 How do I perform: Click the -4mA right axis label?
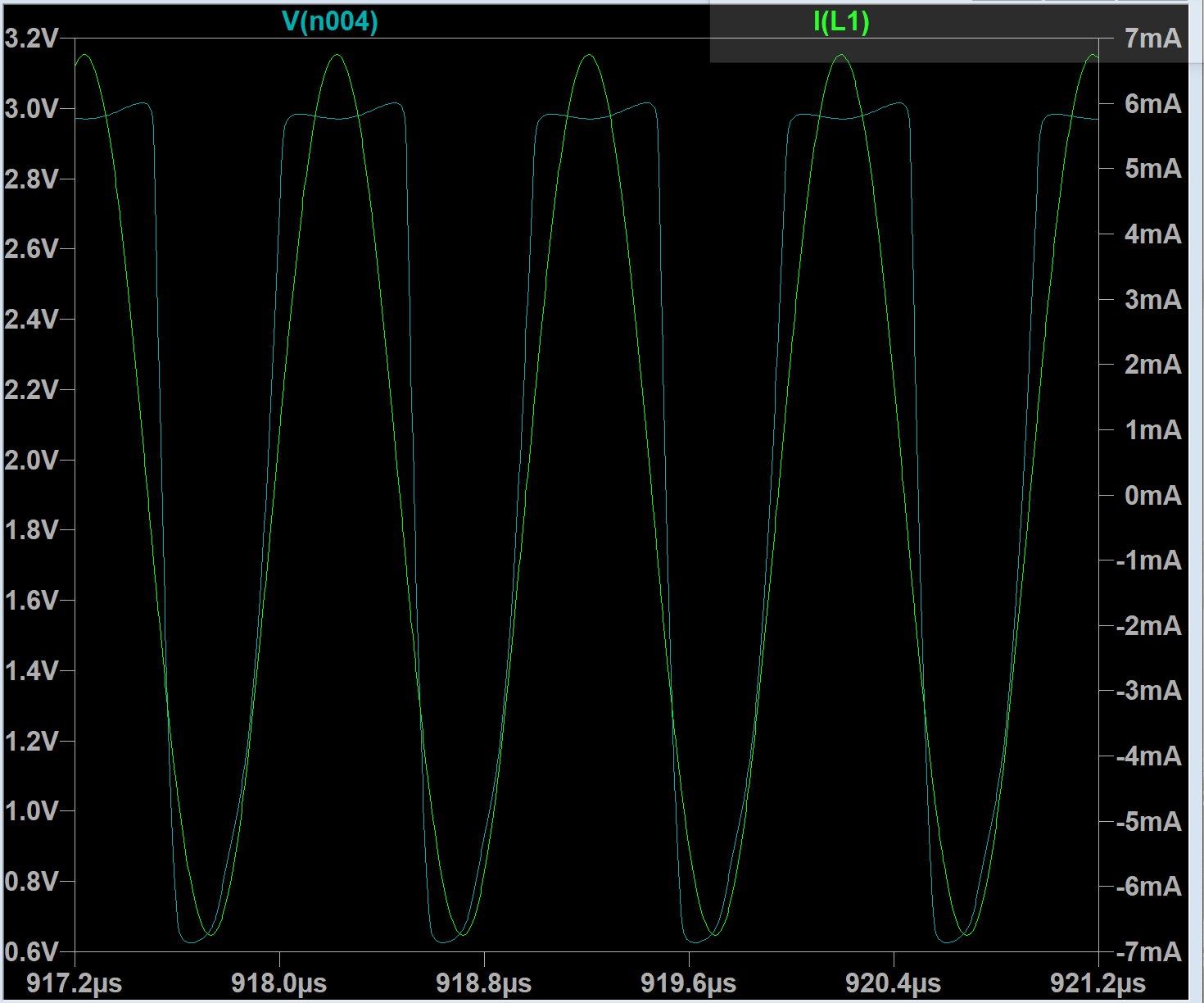click(1149, 756)
